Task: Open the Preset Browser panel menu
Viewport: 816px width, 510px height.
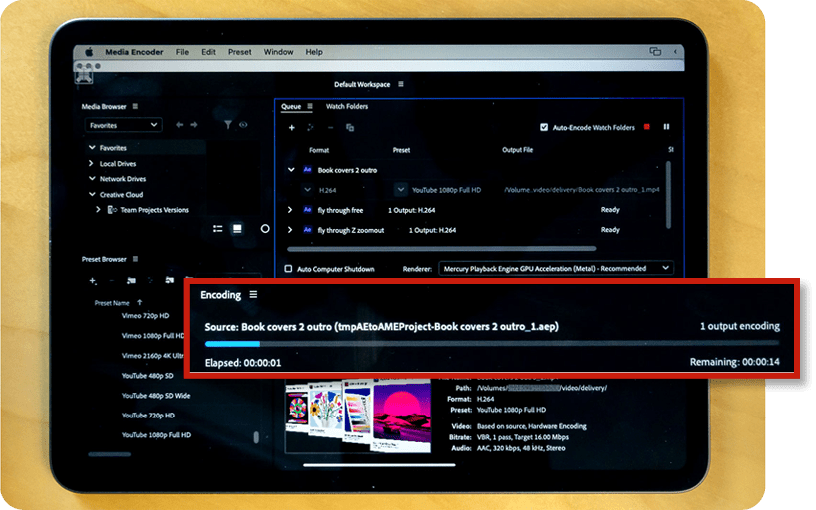Action: click(x=135, y=259)
